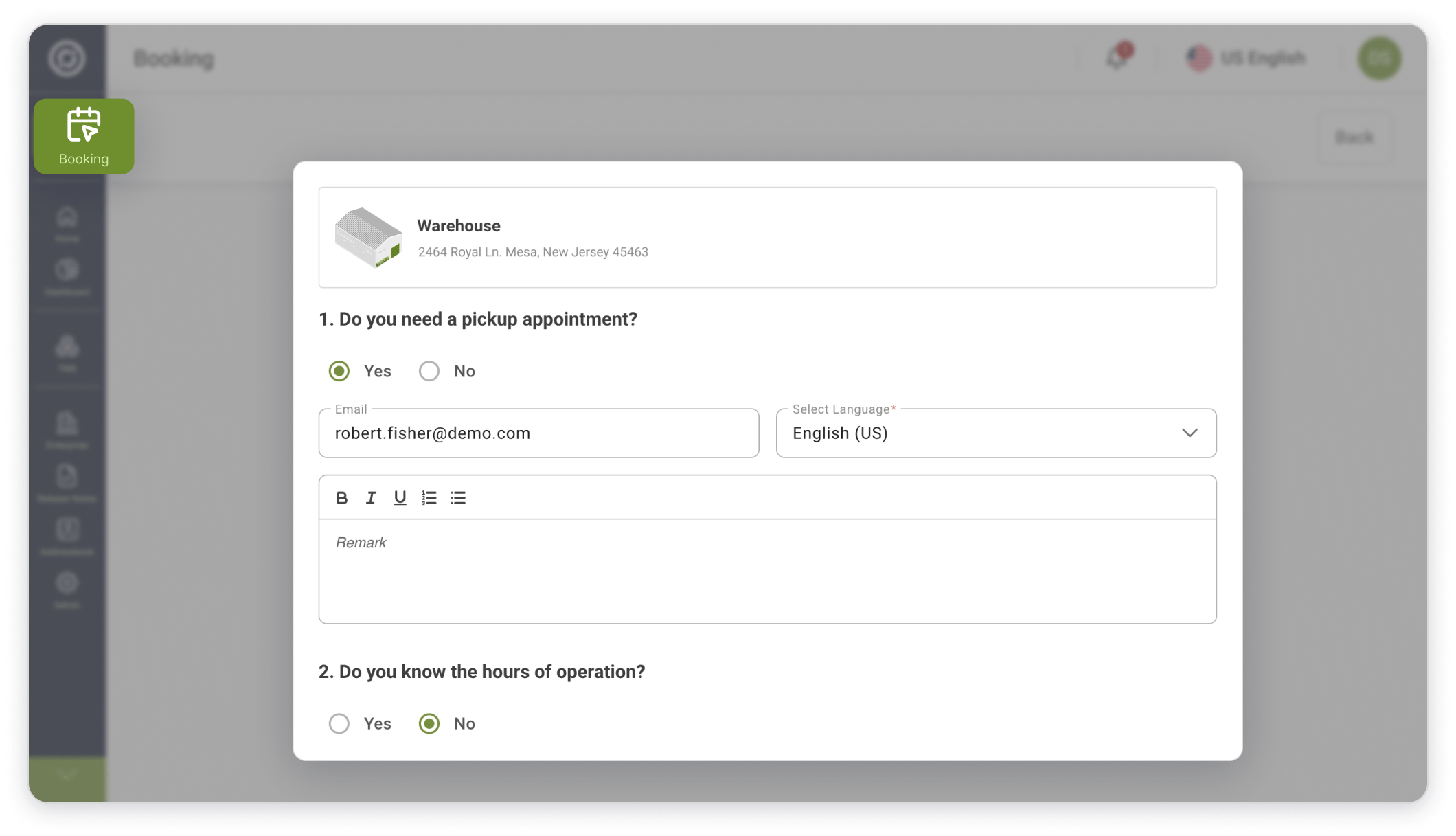Apply bold formatting in remark editor
Viewport: 1456px width, 836px height.
342,498
